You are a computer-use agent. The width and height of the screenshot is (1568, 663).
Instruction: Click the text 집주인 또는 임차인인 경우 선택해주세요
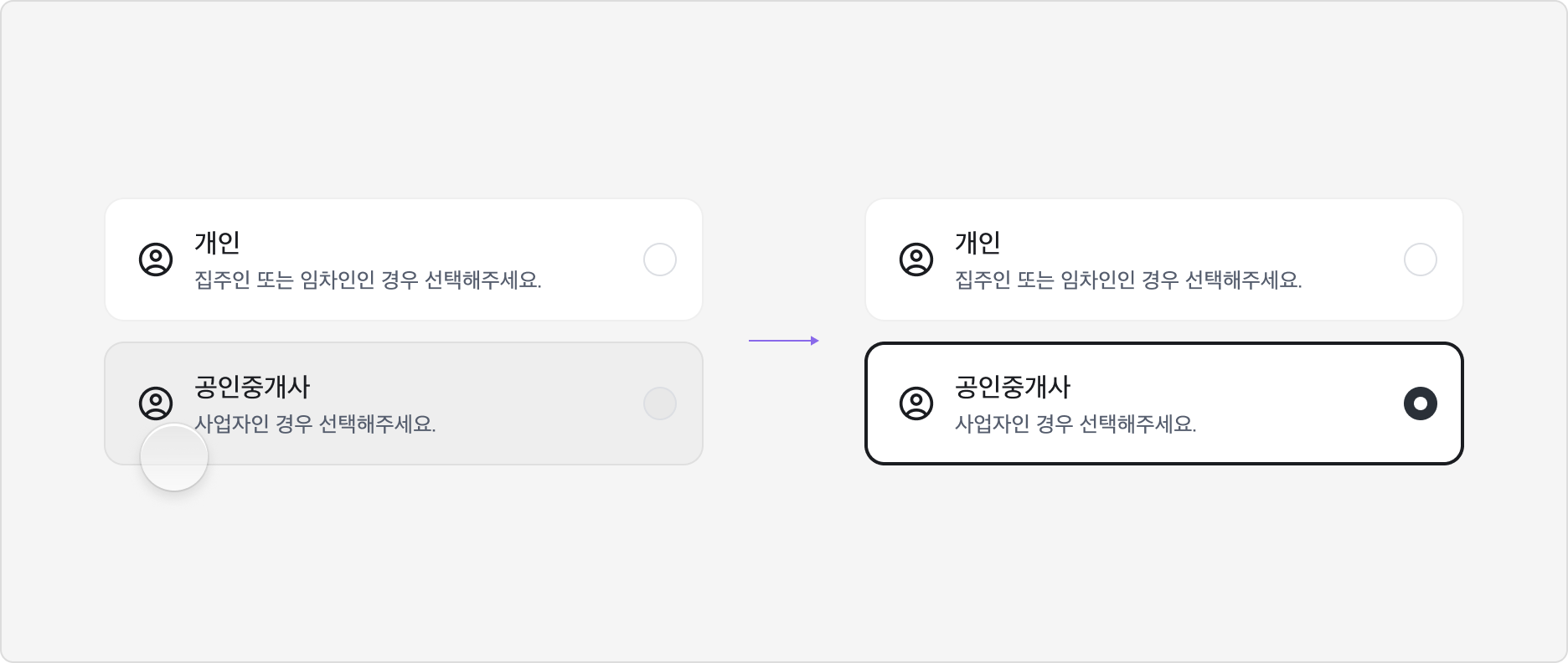pyautogui.click(x=369, y=279)
